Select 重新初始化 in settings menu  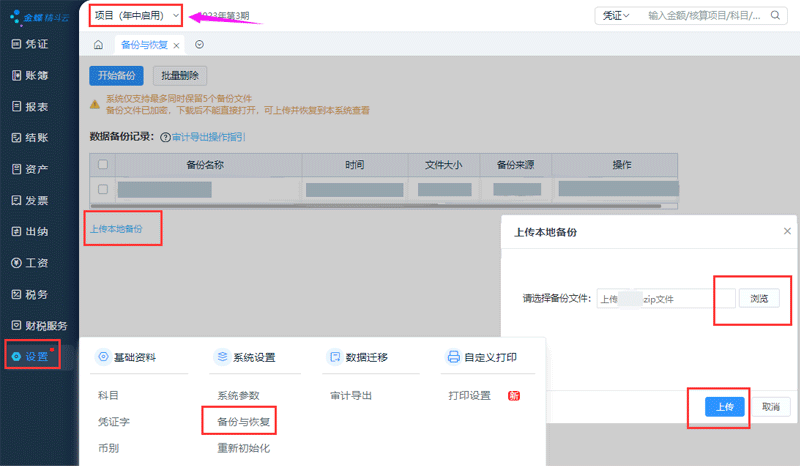tap(243, 448)
